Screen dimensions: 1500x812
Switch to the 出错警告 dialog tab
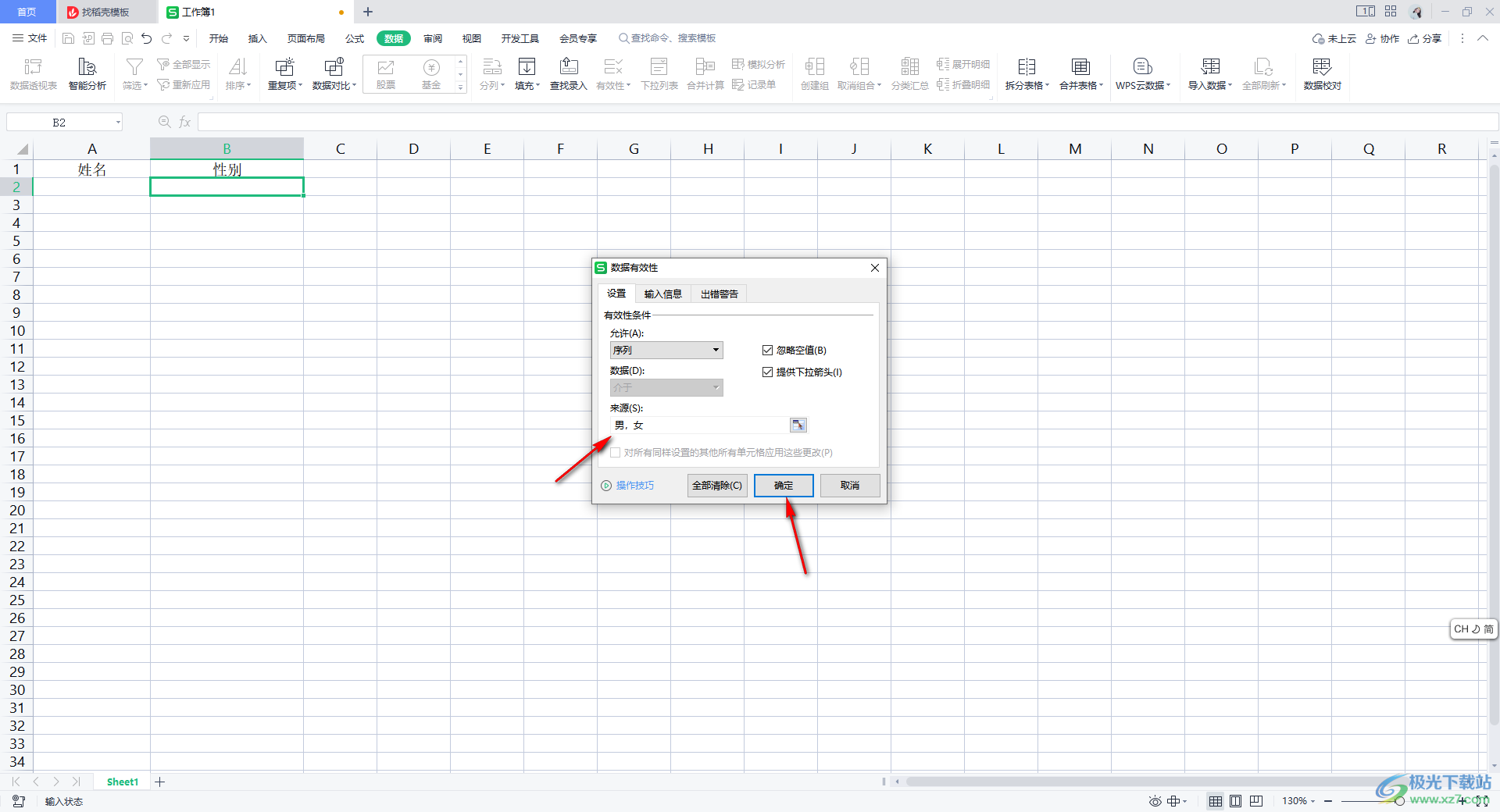(720, 294)
